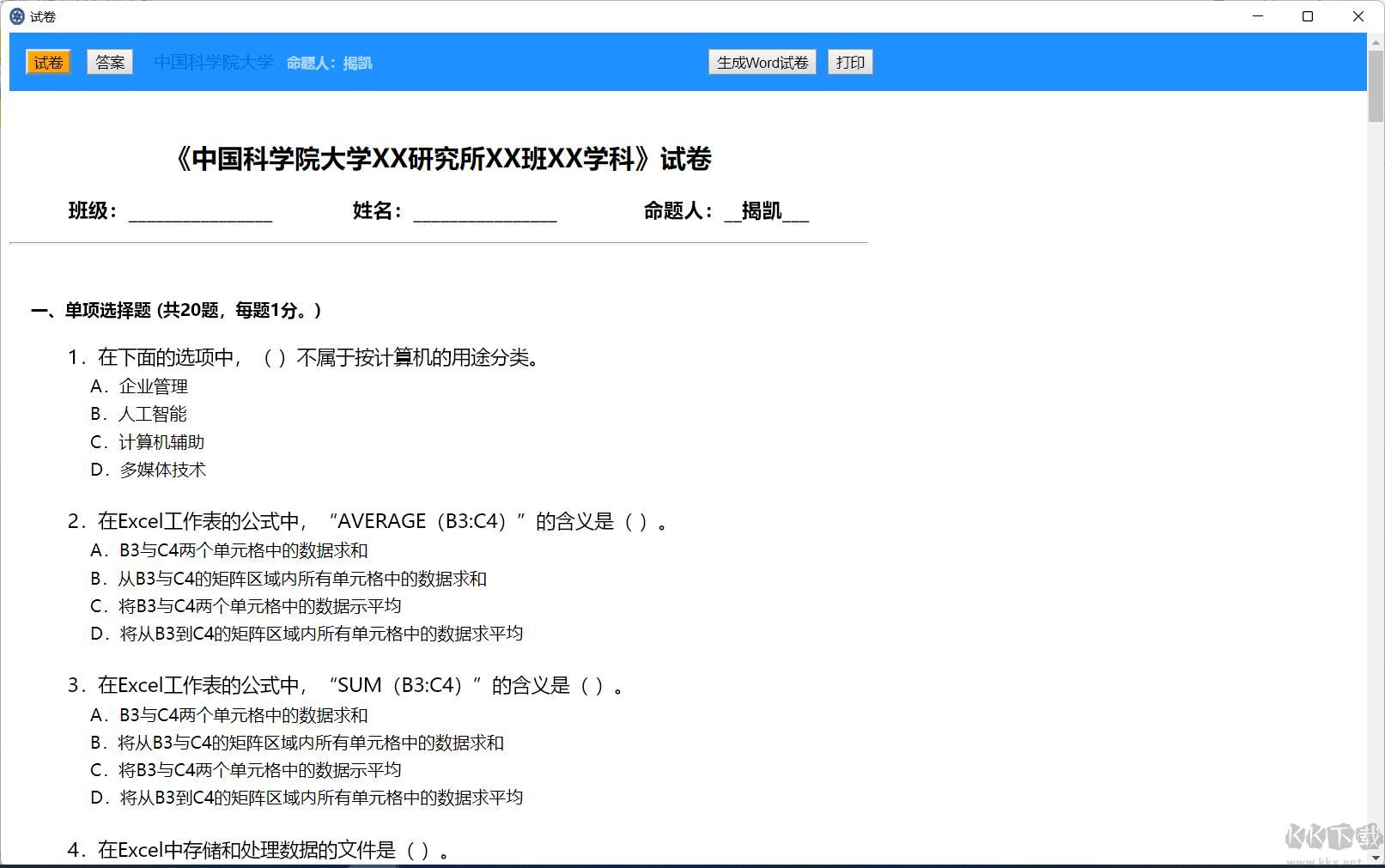Click the 生成Word试卷 button to export
The height and width of the screenshot is (868, 1385).
point(761,62)
